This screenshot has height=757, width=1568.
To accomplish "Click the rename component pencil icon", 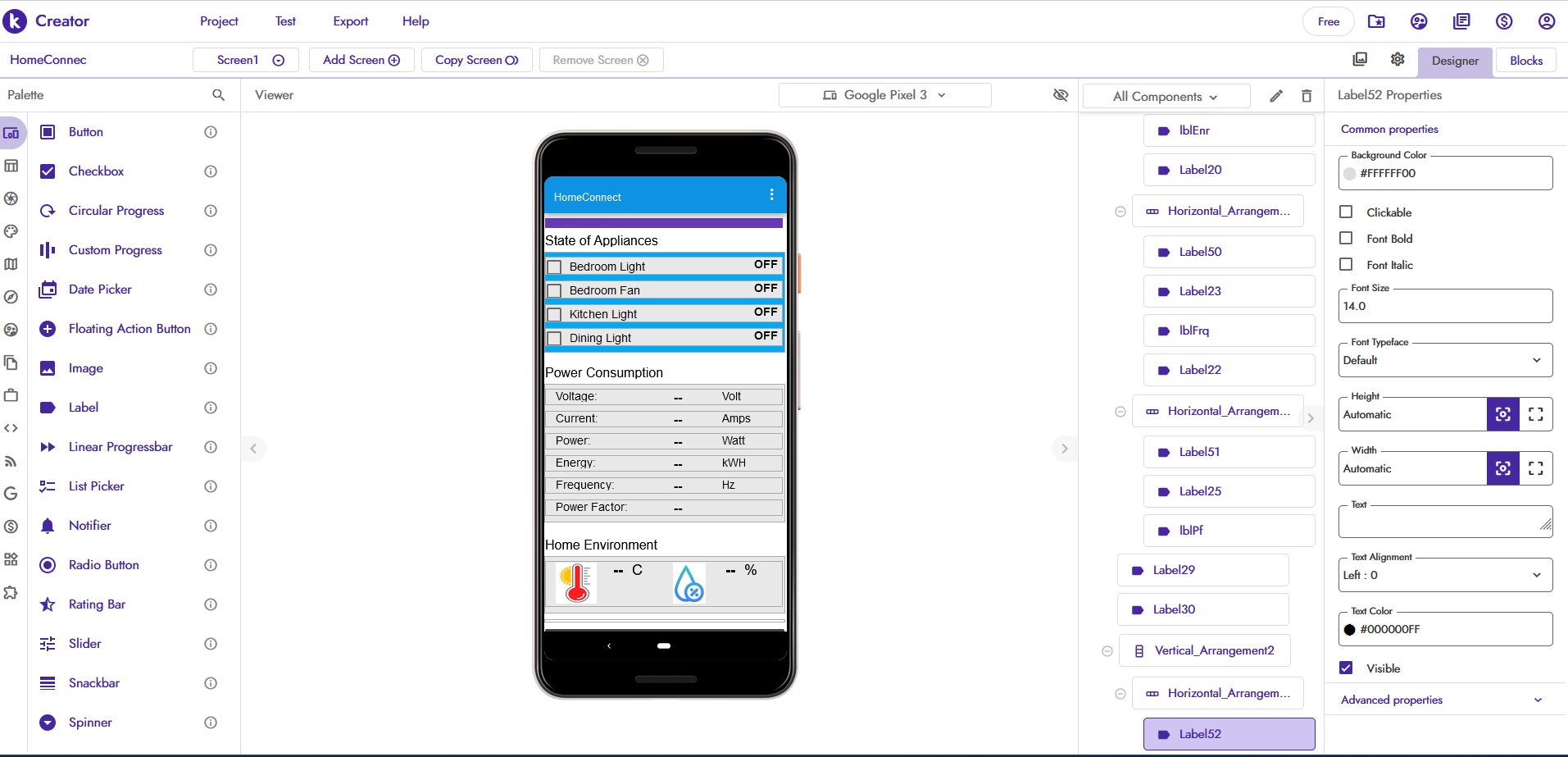I will [1276, 96].
